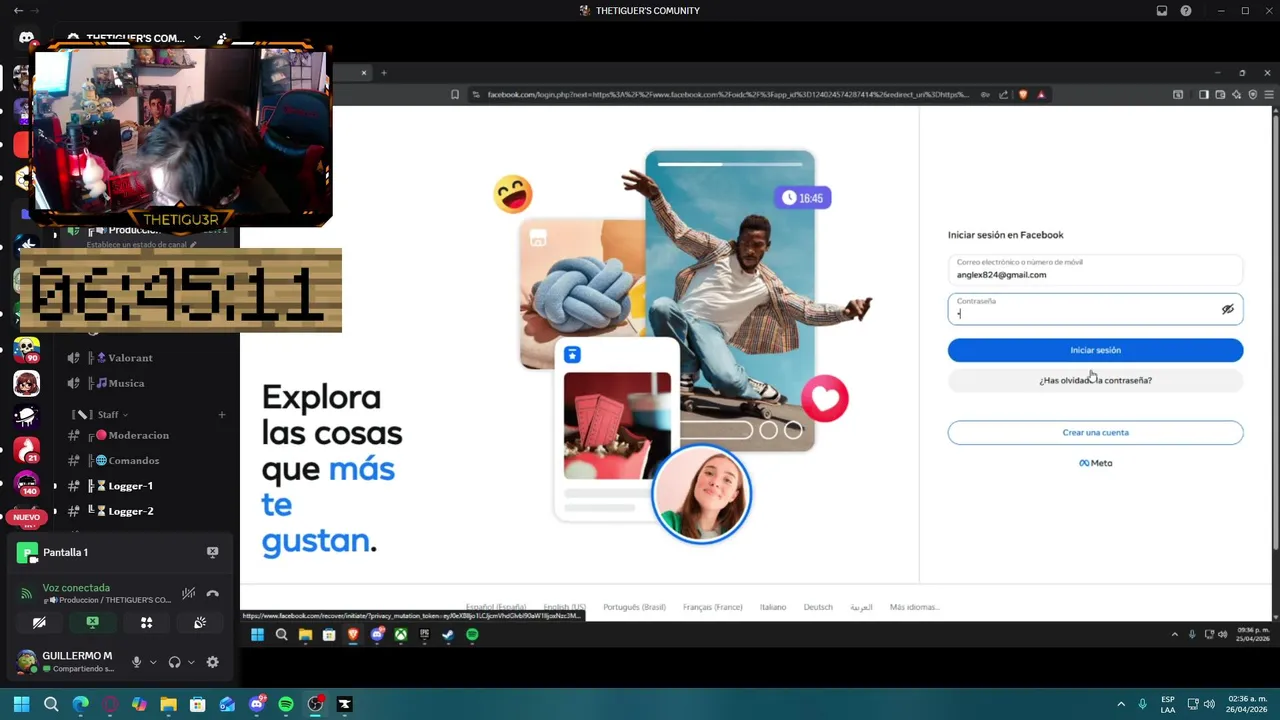Toggle Discord noise suppression icon

point(188,593)
